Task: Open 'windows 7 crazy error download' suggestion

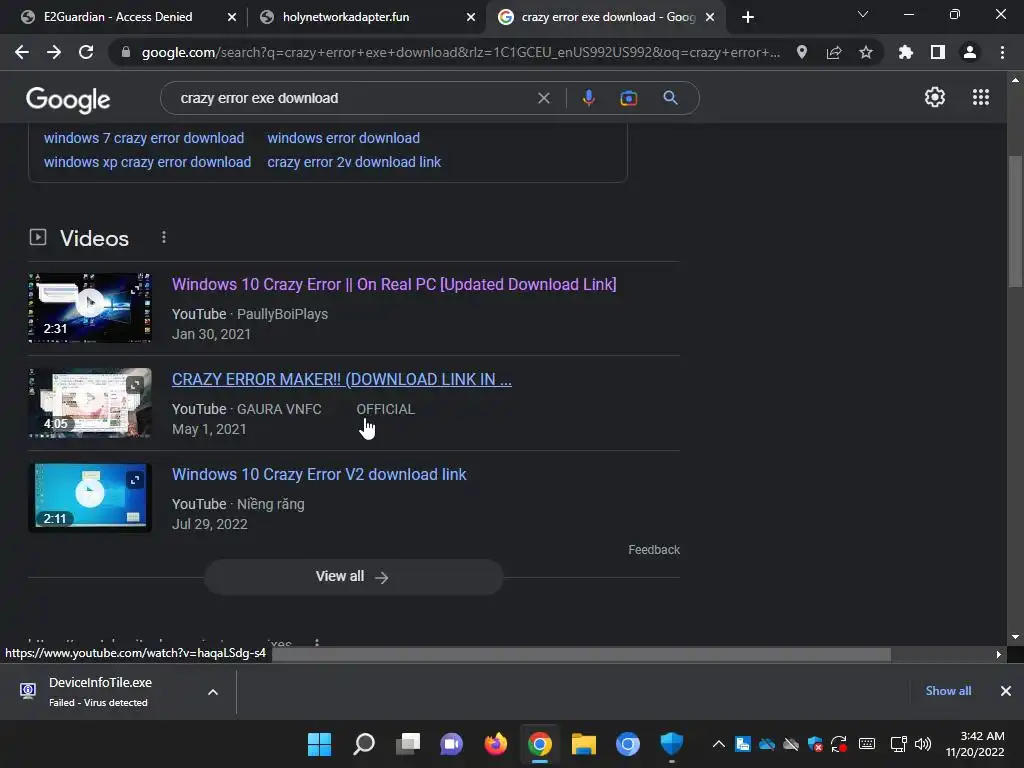Action: point(144,138)
